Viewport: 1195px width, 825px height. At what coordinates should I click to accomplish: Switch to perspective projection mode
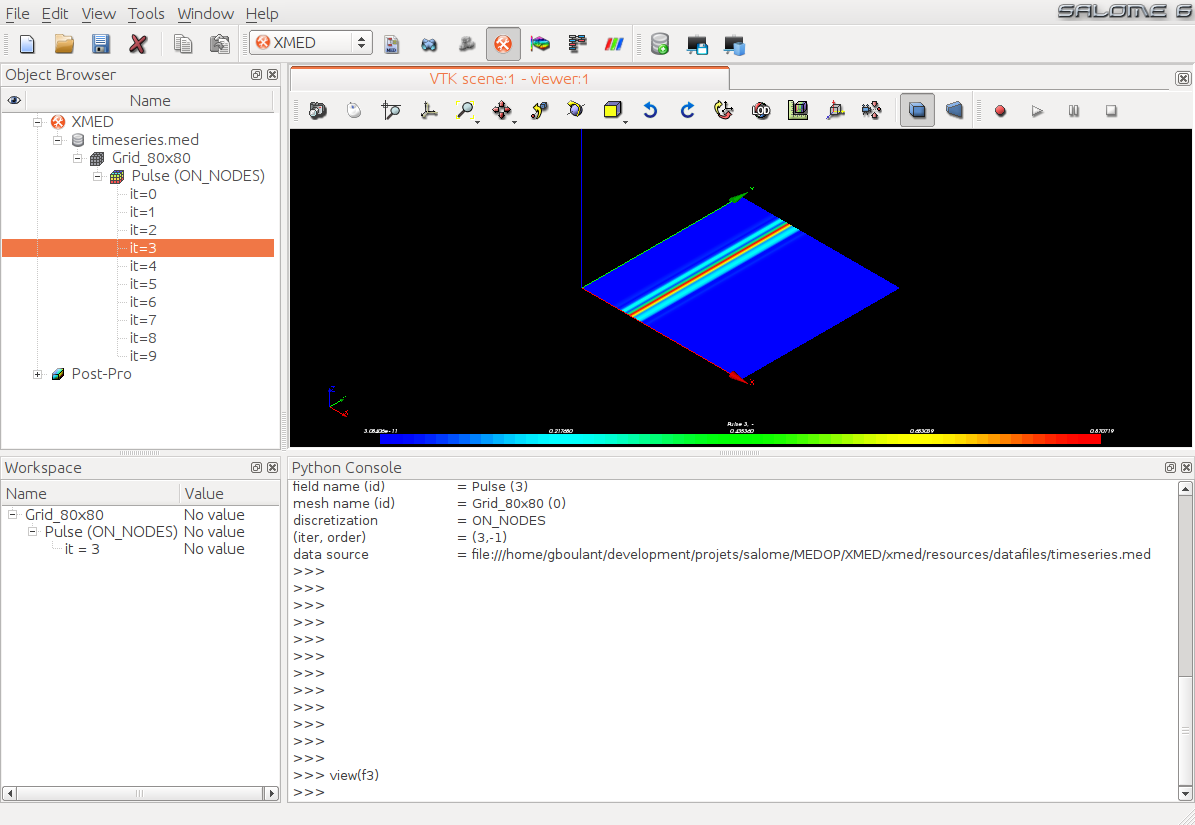tap(954, 110)
